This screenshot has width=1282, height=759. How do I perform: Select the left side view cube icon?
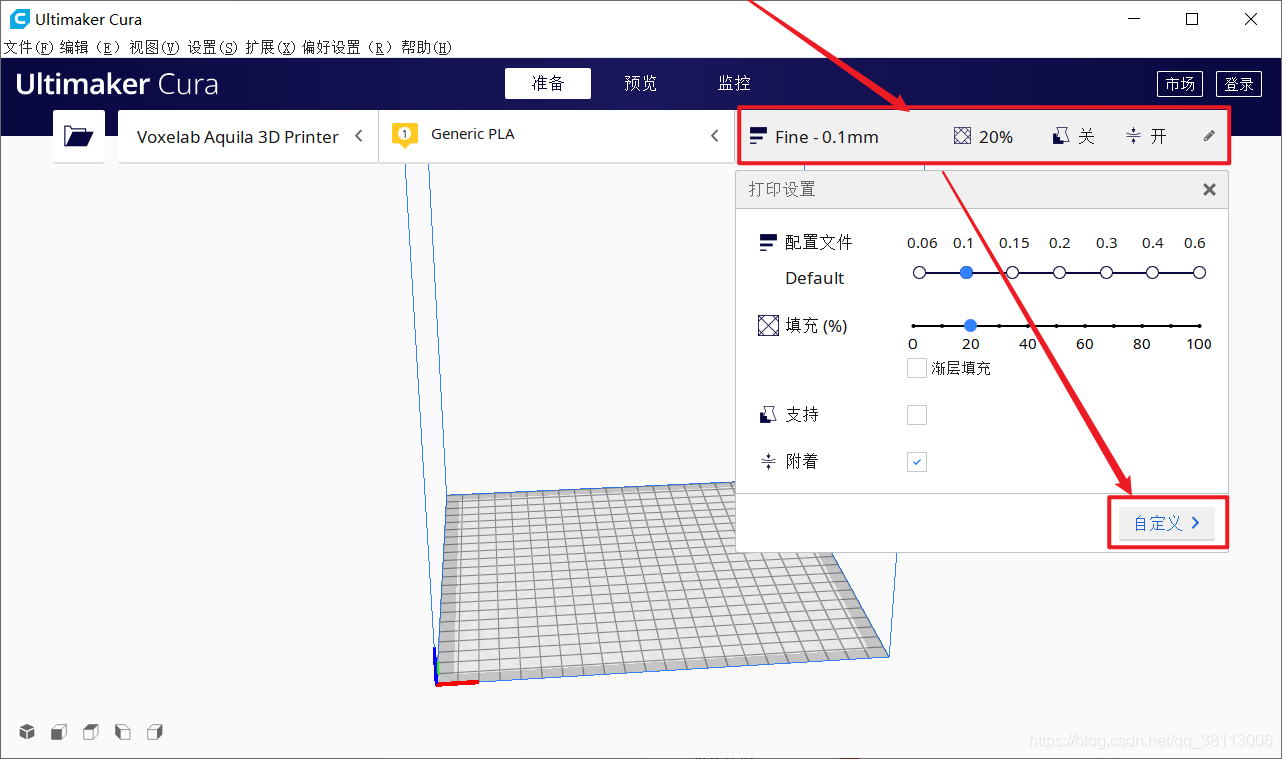[123, 732]
